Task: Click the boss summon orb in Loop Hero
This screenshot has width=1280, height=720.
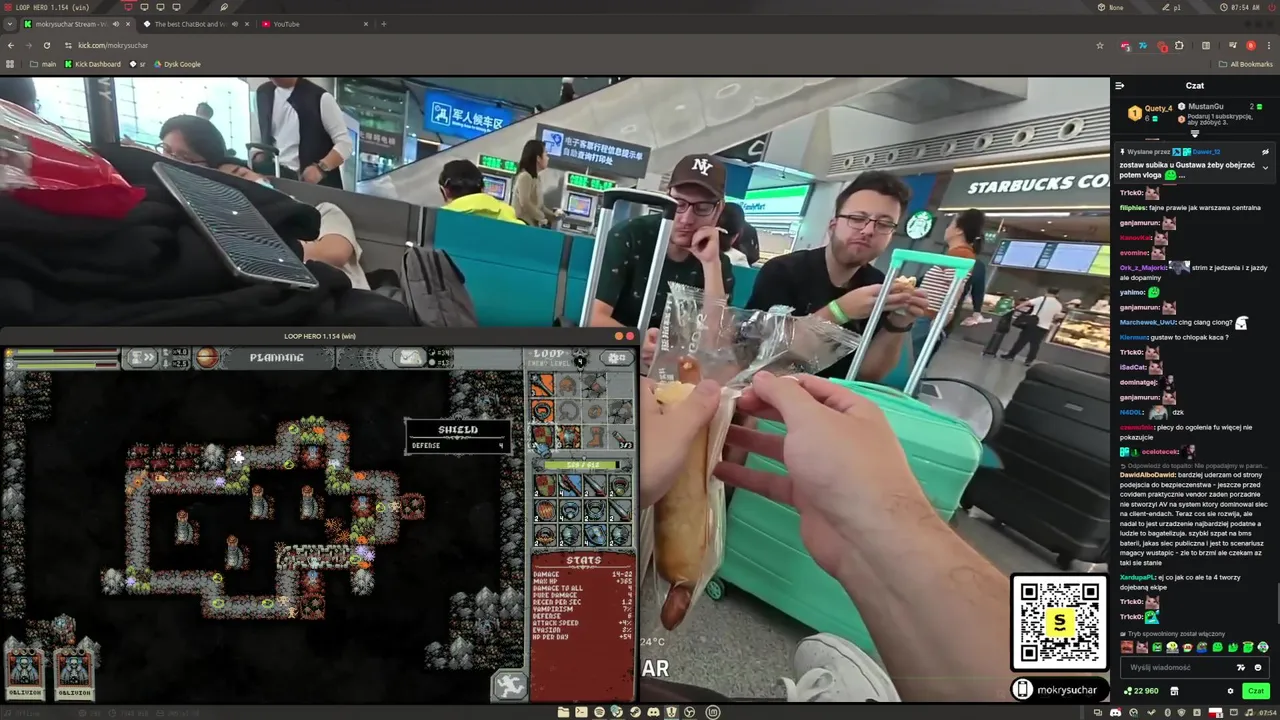Action: 207,357
